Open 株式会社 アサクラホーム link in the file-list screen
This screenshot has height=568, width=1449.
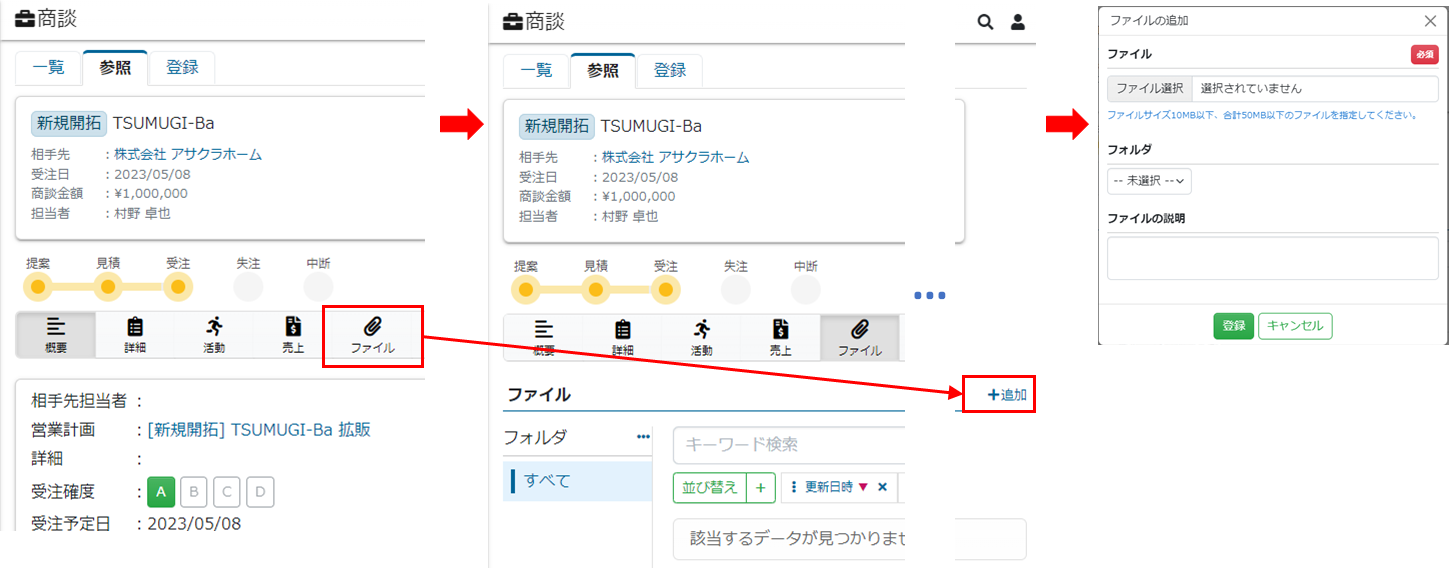(675, 158)
